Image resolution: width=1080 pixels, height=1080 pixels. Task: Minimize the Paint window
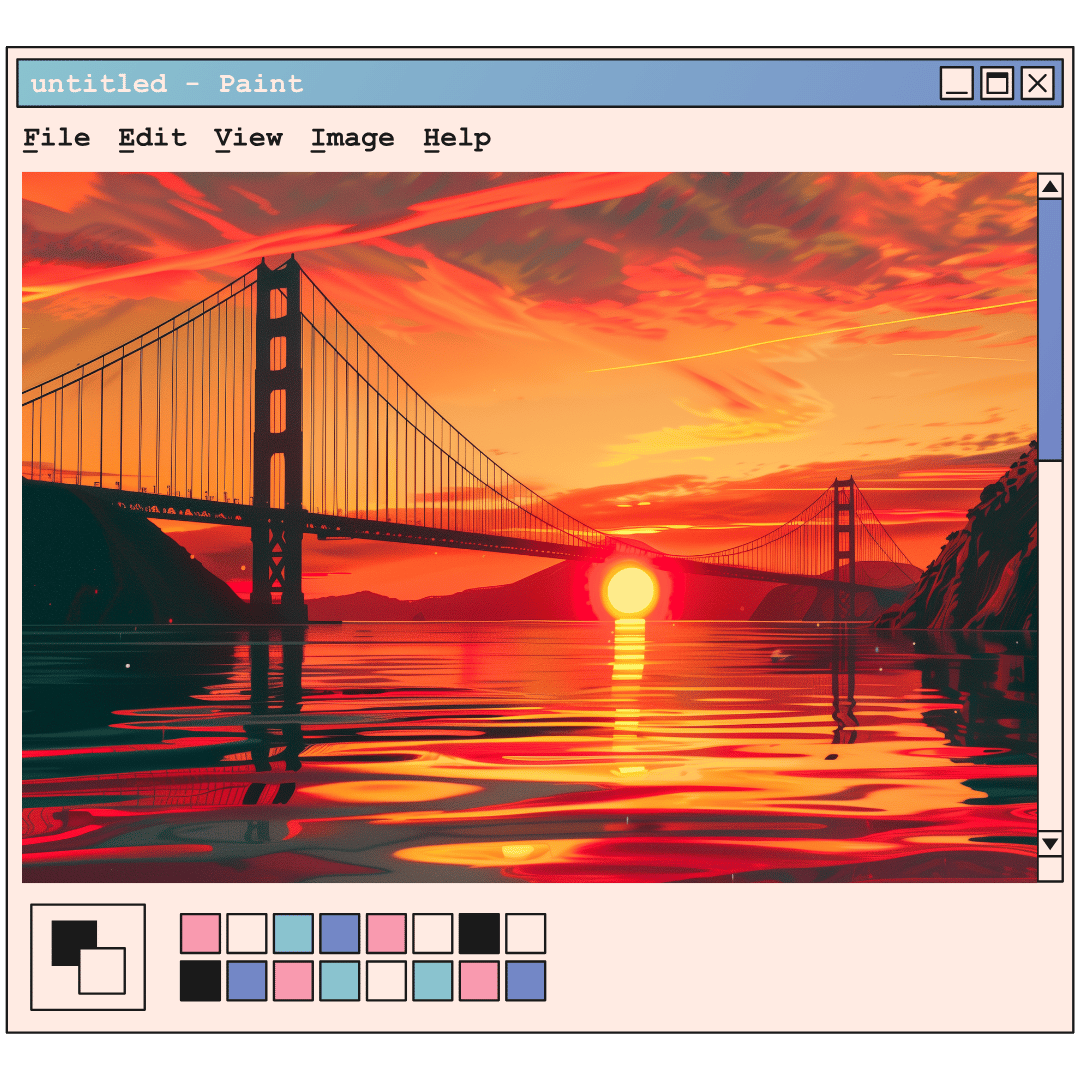pos(957,83)
